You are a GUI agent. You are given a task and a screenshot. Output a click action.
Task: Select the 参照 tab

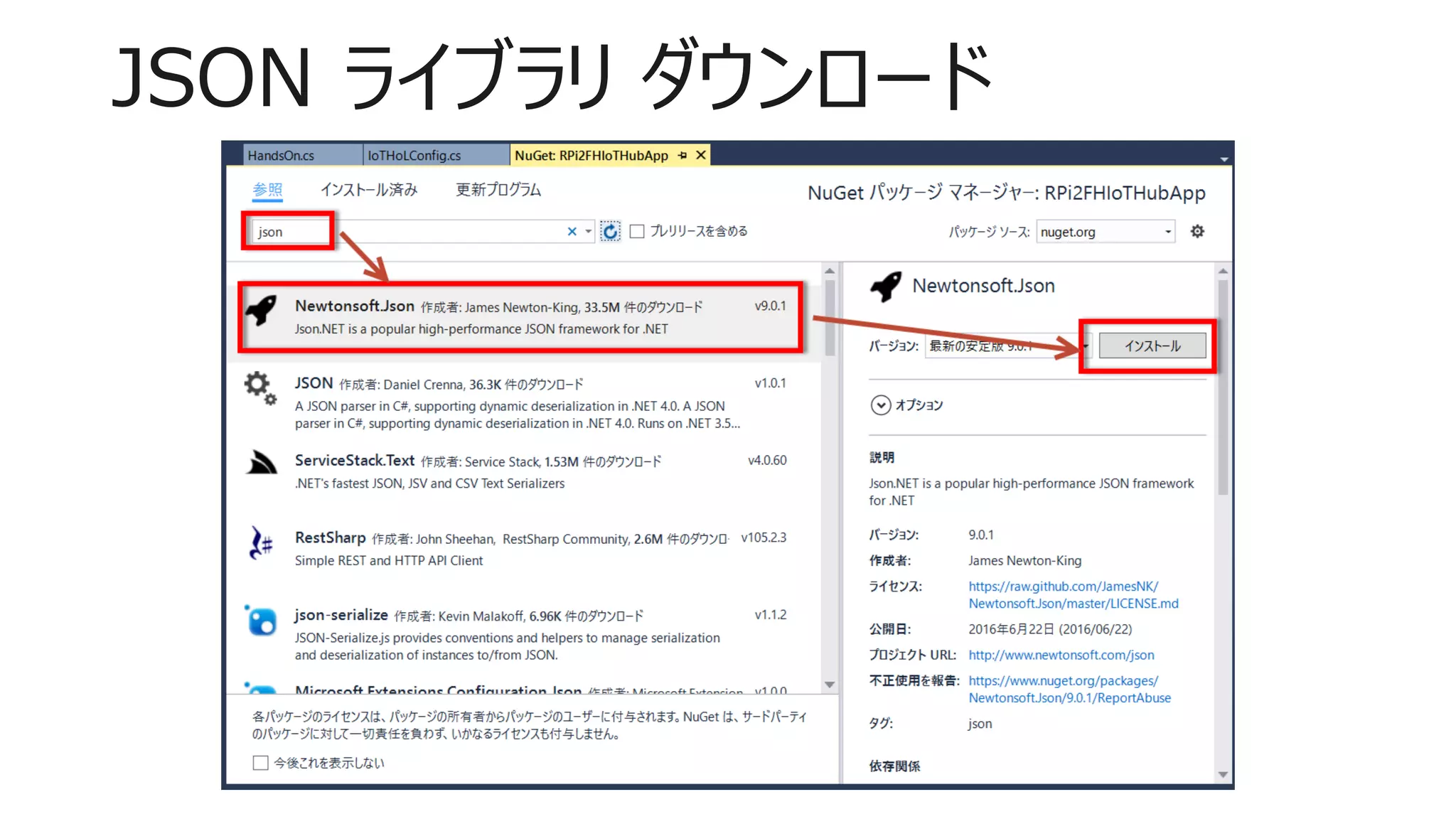pyautogui.click(x=267, y=191)
